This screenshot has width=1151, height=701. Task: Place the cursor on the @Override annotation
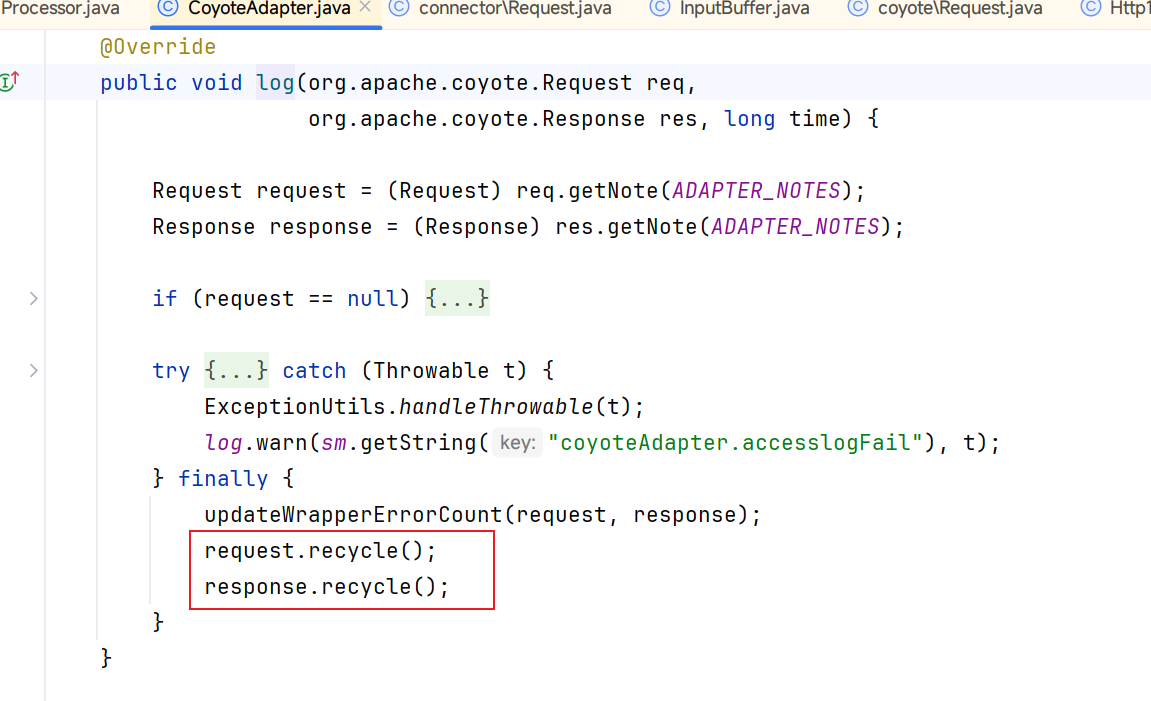click(x=157, y=47)
